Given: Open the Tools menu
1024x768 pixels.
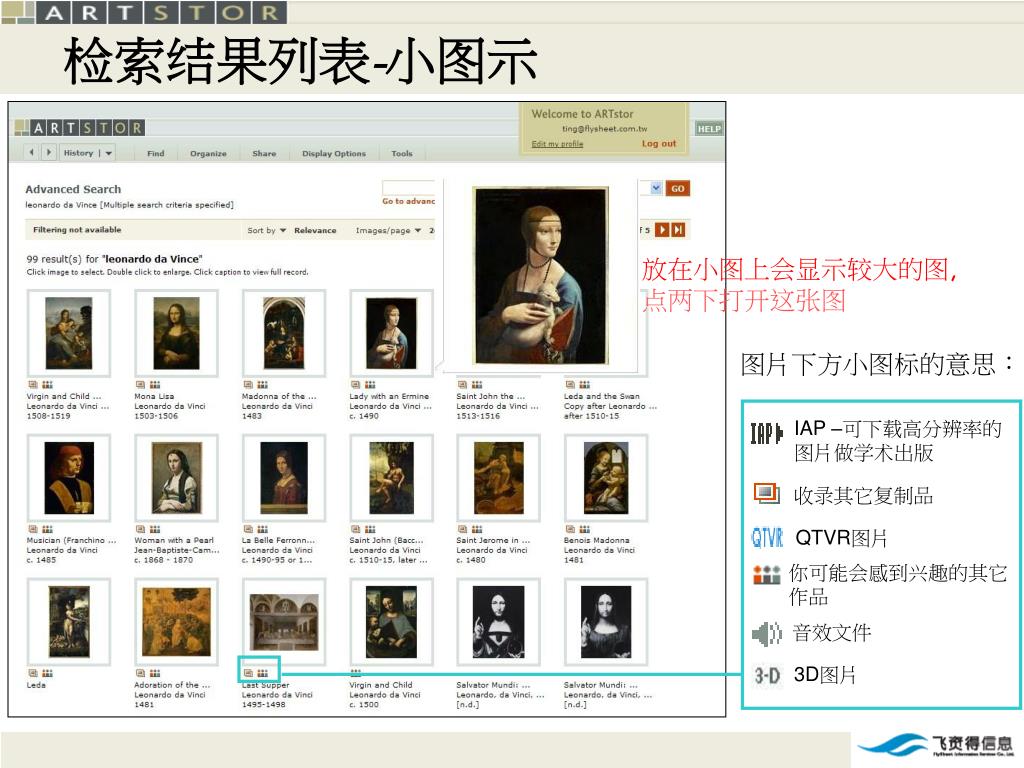Looking at the screenshot, I should click(x=402, y=153).
